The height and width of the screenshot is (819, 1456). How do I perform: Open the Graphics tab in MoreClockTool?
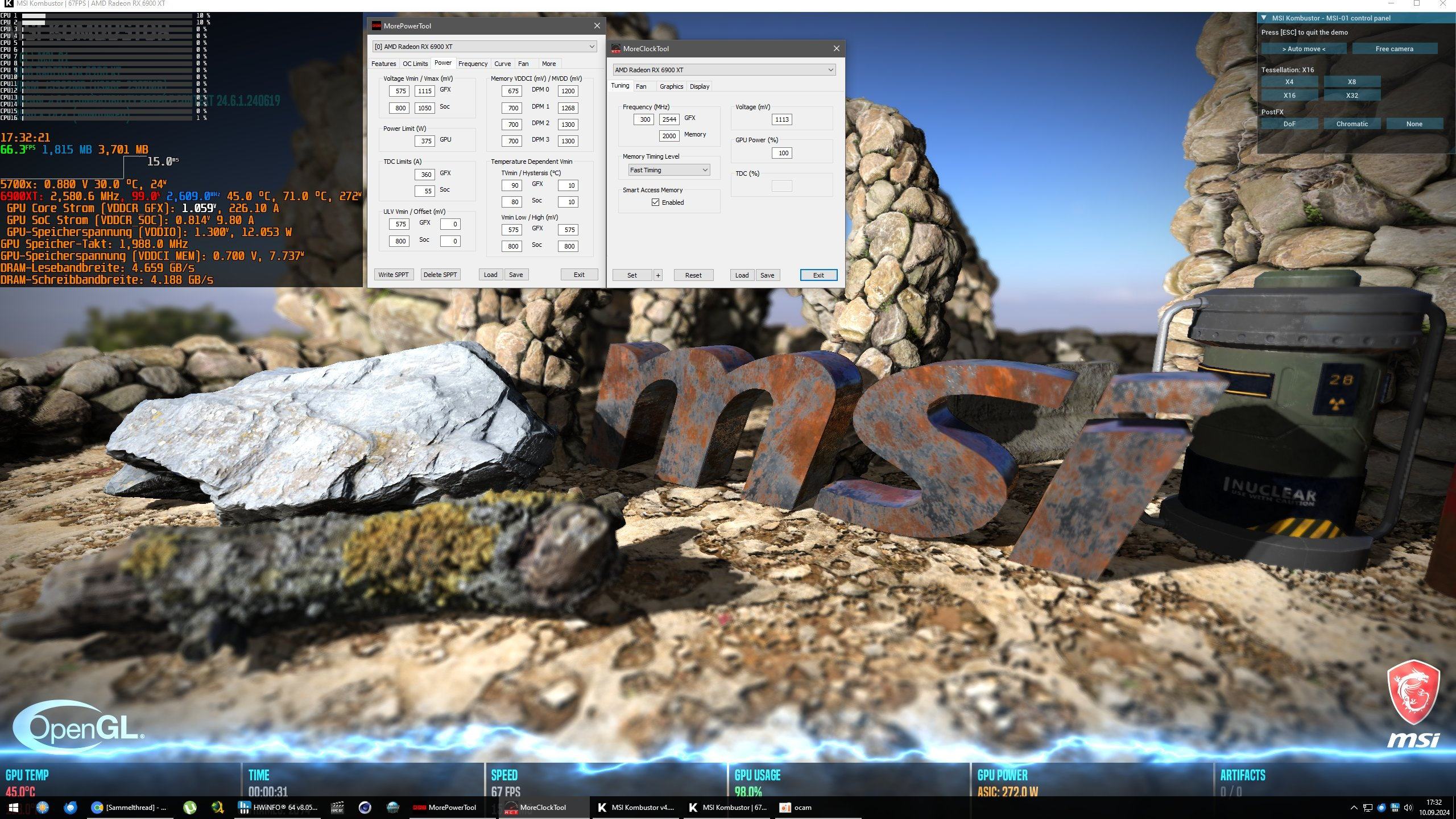coord(671,86)
